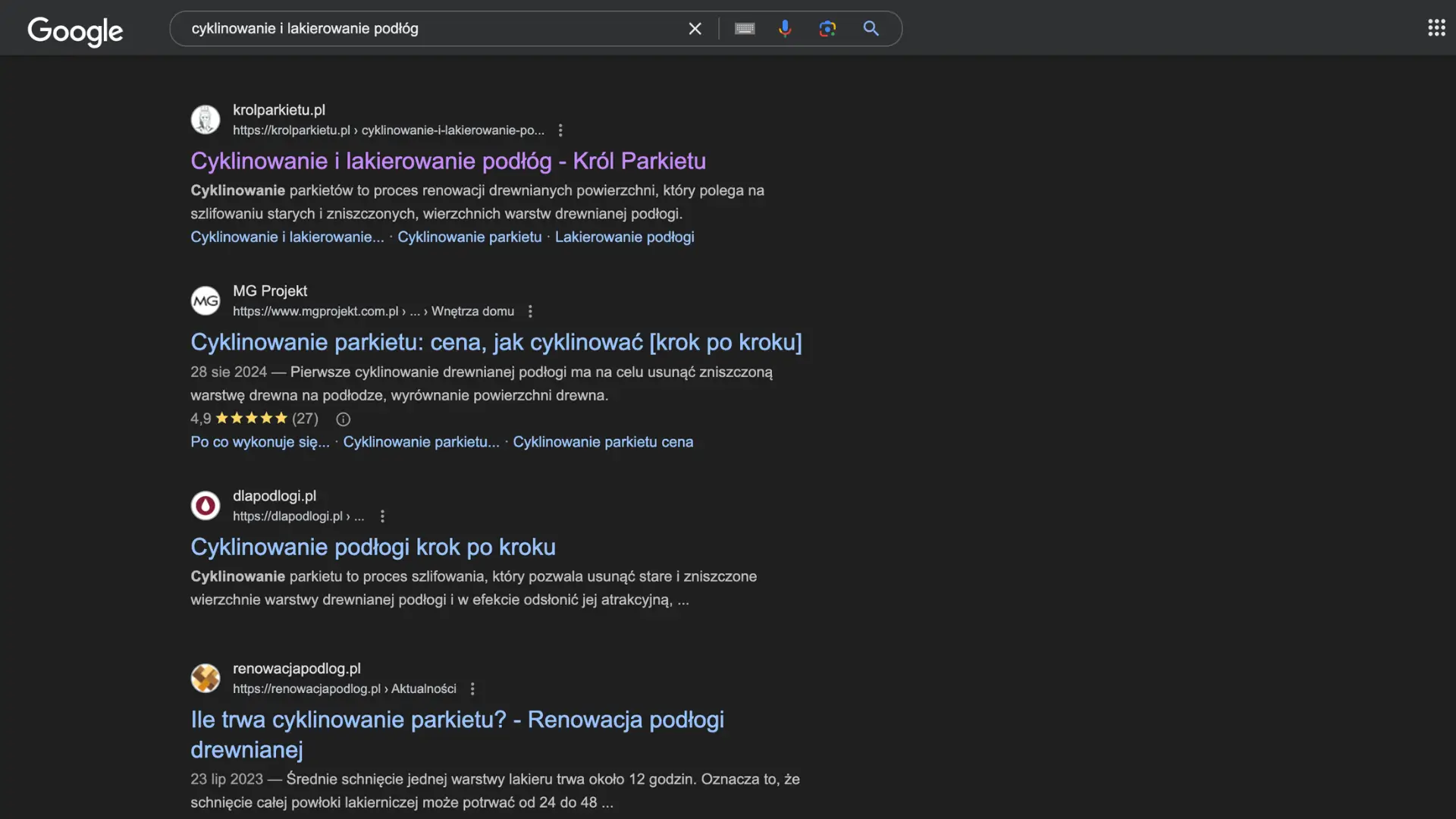
Task: Open sitelink Cyklinowanie i lakierowanie...
Action: pyautogui.click(x=287, y=237)
